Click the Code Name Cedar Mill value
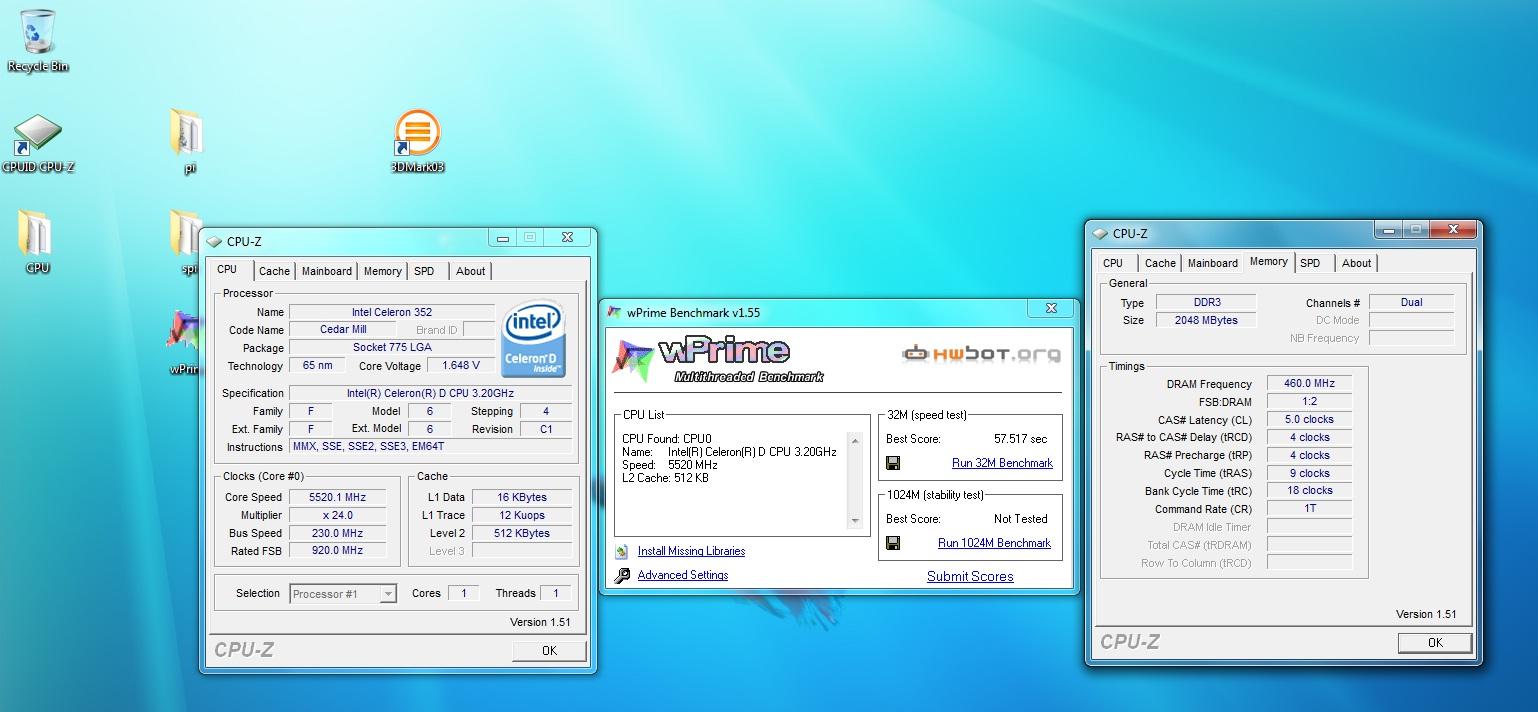Screen dimensions: 1538x712 tap(343, 330)
